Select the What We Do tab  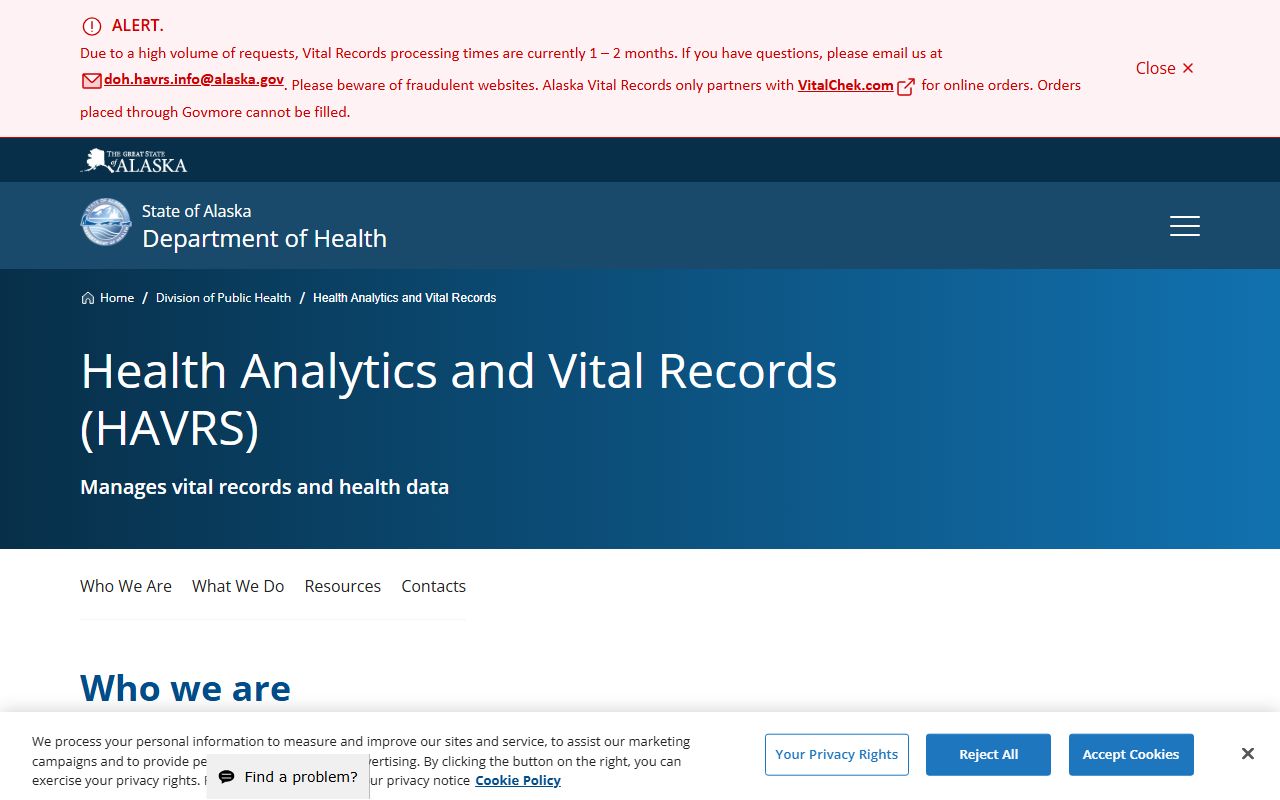[238, 586]
